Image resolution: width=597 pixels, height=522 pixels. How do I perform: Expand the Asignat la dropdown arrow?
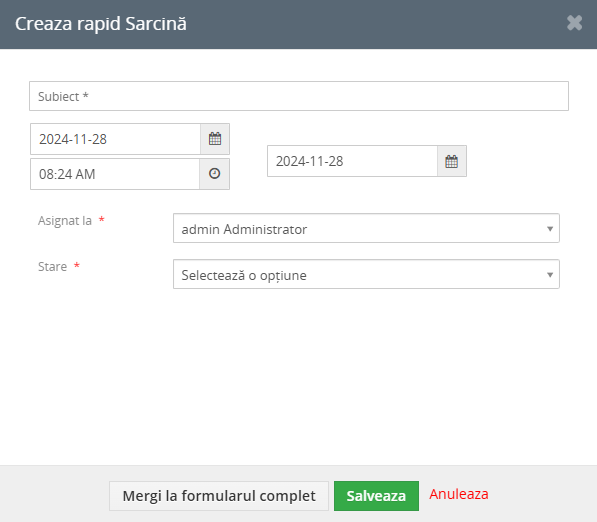[x=550, y=229]
